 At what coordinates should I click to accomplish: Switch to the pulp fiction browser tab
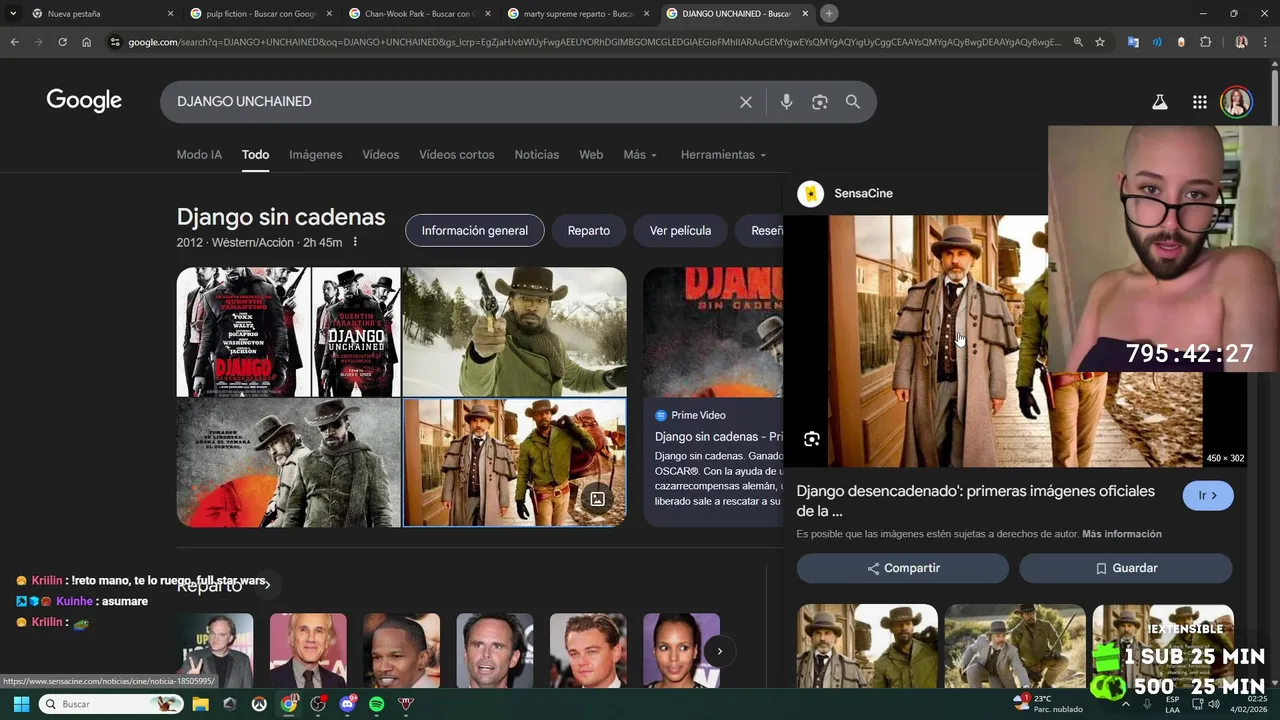[x=261, y=14]
